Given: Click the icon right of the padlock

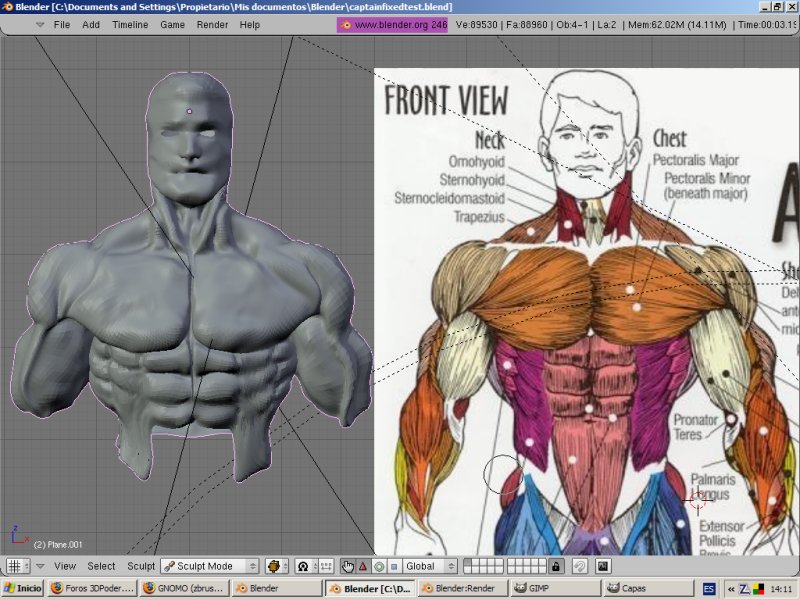Looking at the screenshot, I should tap(580, 566).
